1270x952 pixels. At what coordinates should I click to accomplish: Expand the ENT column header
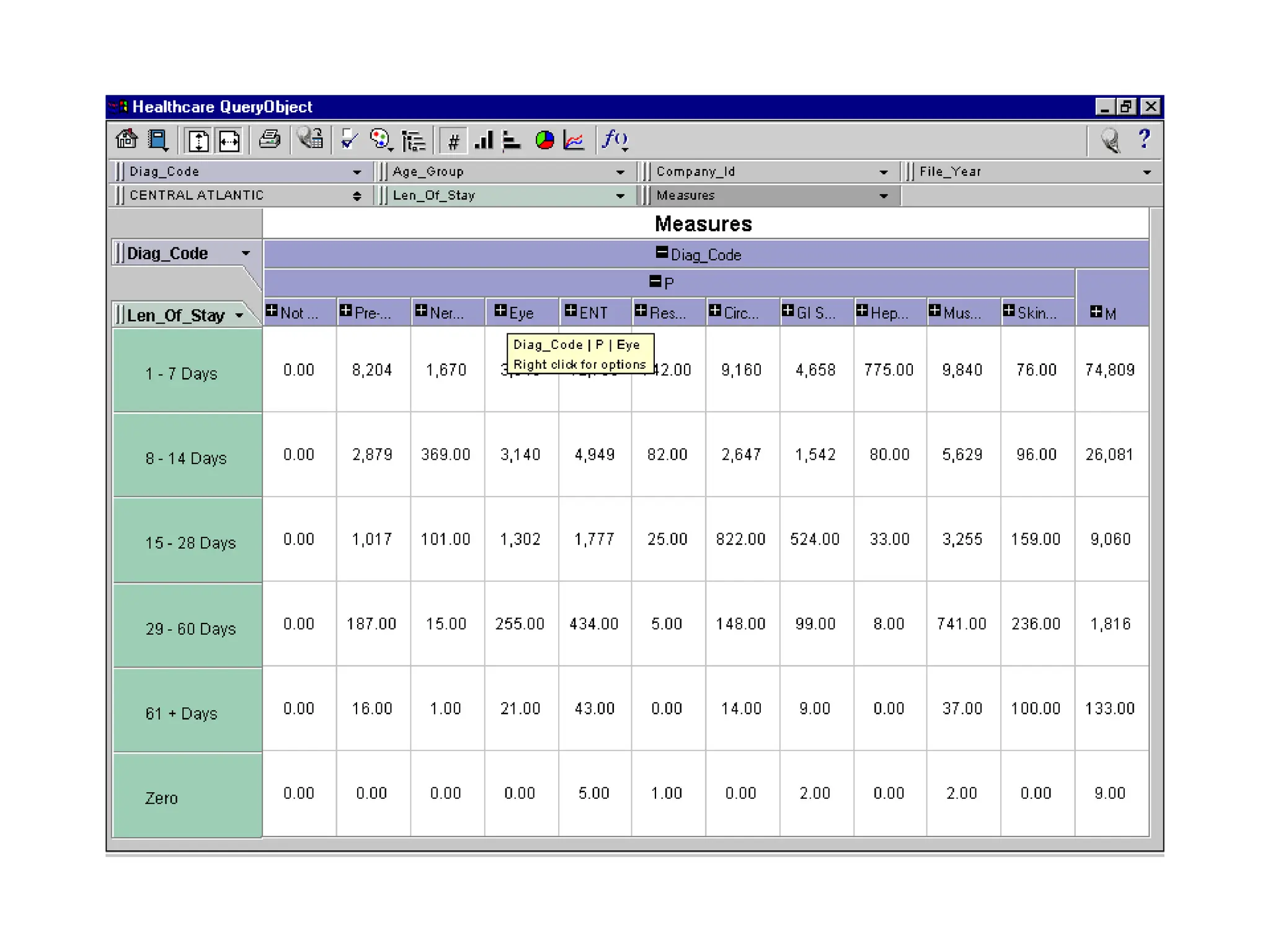(x=571, y=311)
